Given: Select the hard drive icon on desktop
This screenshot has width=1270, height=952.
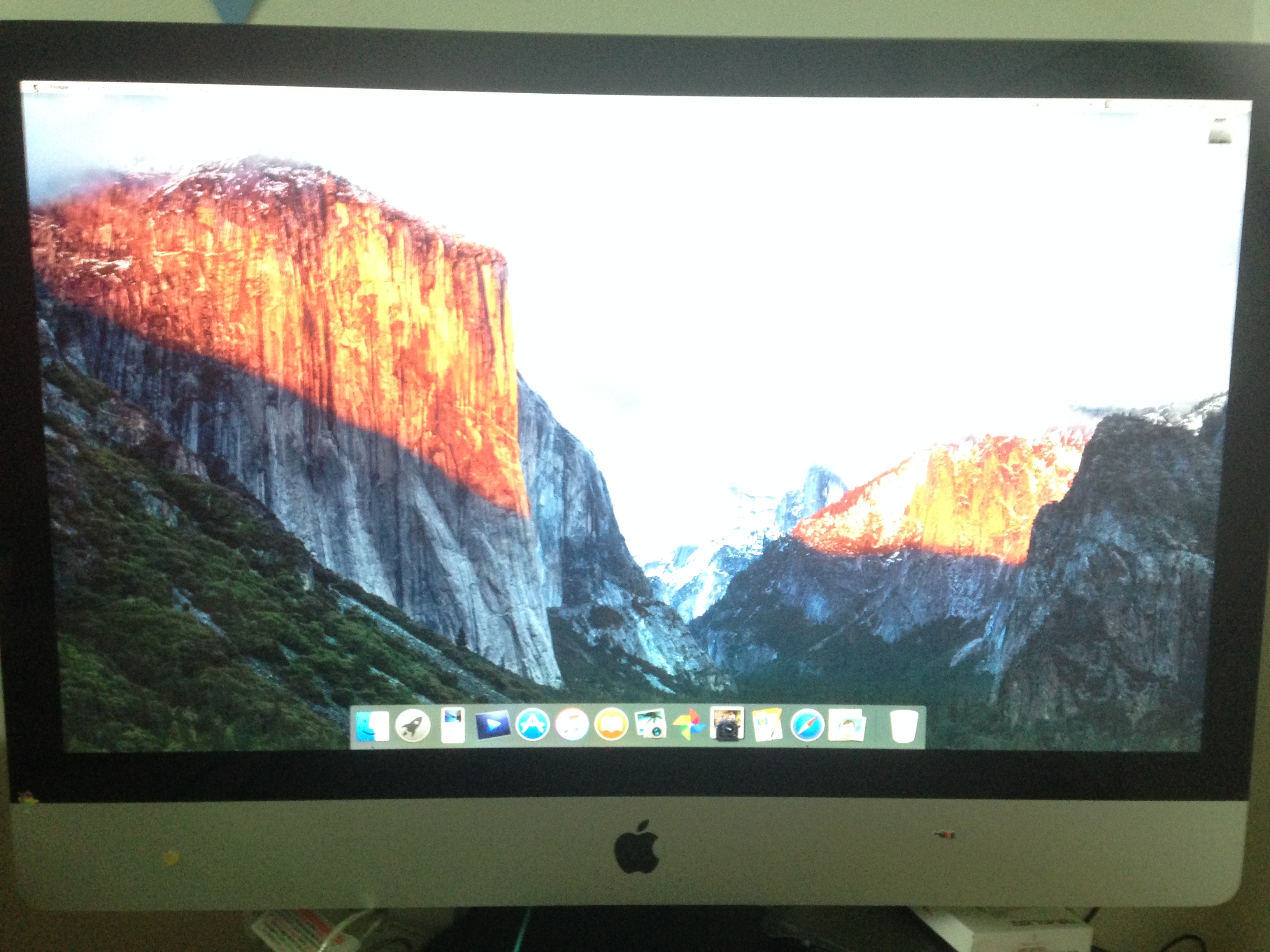Looking at the screenshot, I should (x=1219, y=131).
